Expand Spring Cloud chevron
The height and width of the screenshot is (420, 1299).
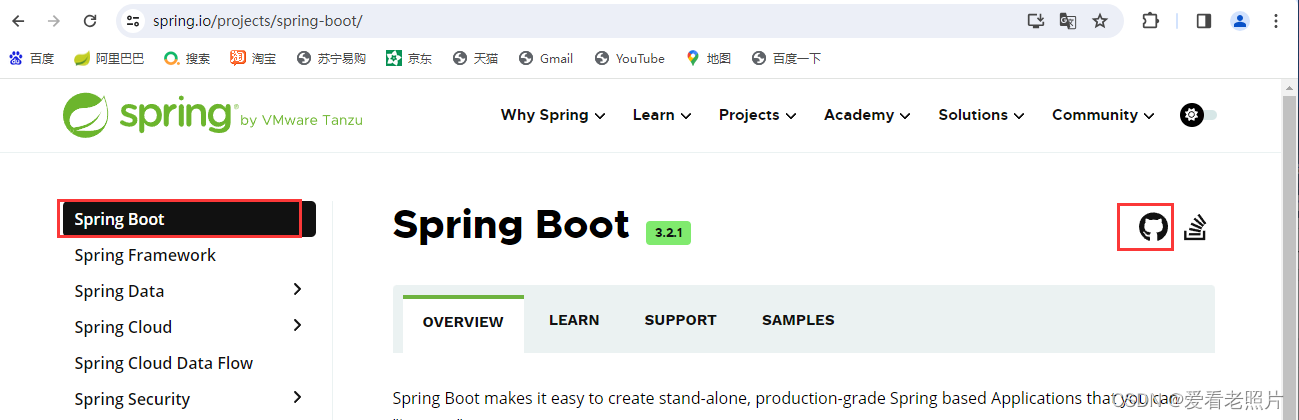(297, 326)
